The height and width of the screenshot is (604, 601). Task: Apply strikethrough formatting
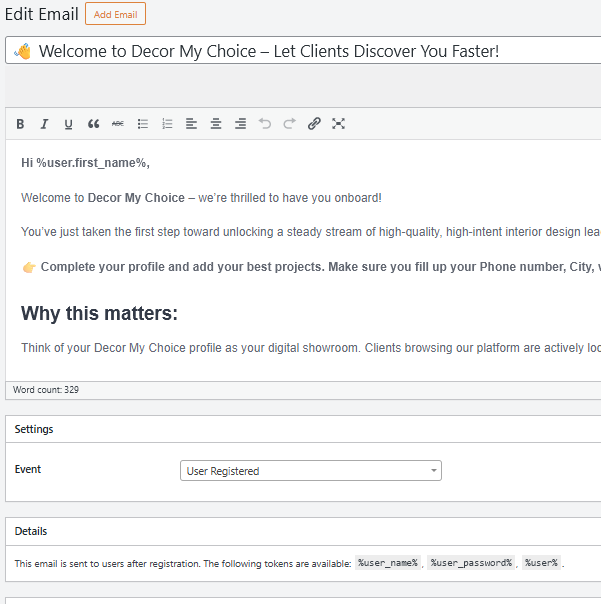118,124
